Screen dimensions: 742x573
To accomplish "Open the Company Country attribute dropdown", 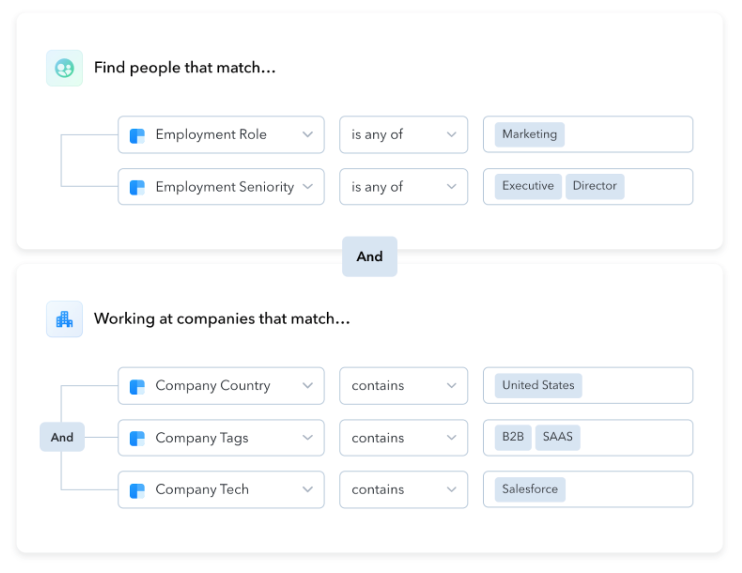I will pos(307,386).
